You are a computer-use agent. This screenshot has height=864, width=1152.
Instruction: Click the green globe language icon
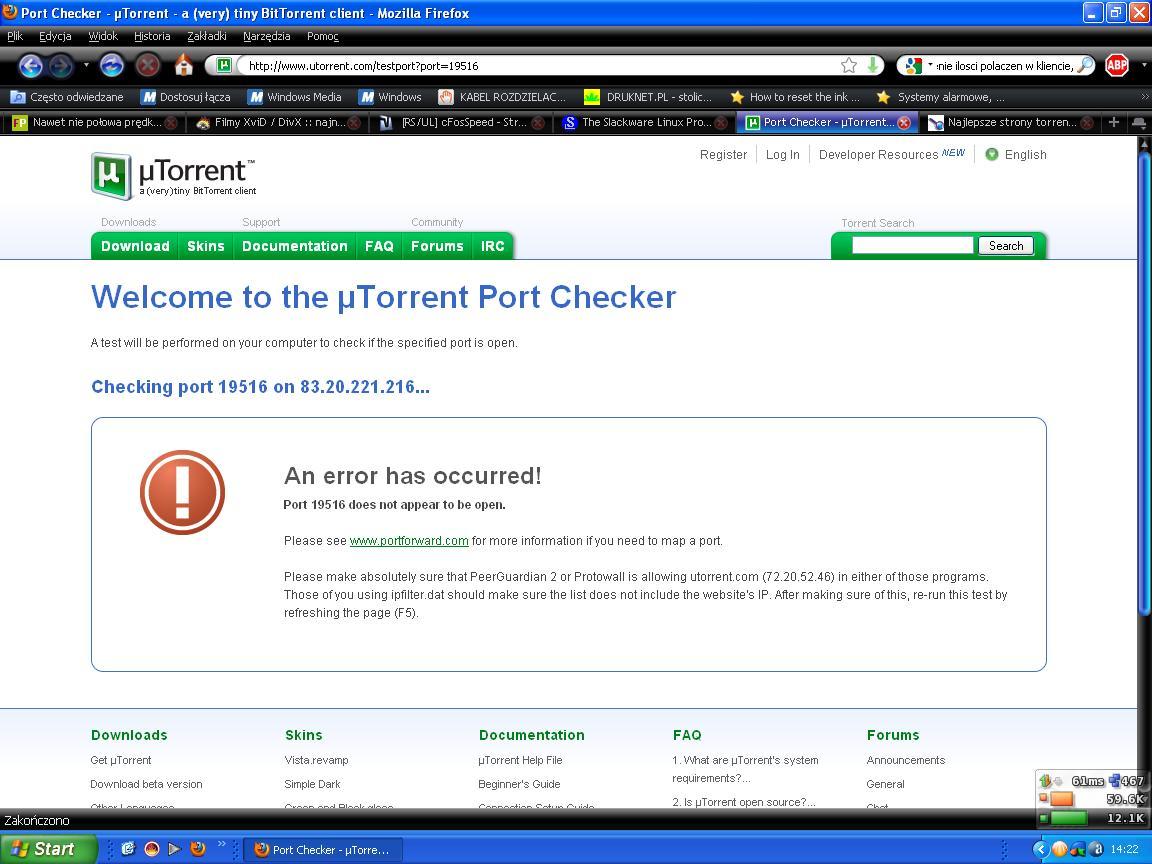pyautogui.click(x=992, y=154)
